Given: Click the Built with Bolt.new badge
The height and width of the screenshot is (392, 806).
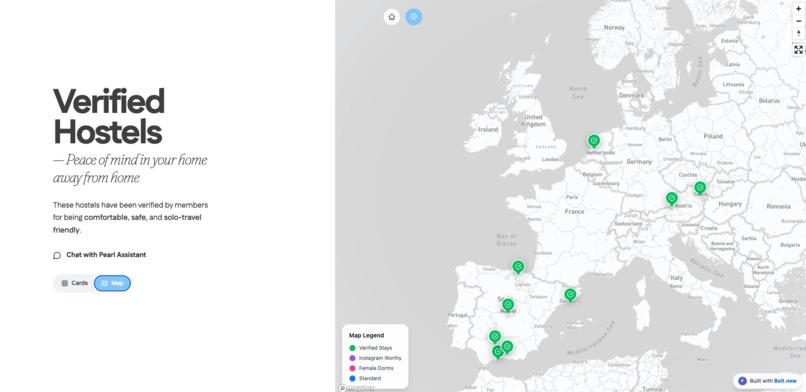Looking at the screenshot, I should pos(768,381).
